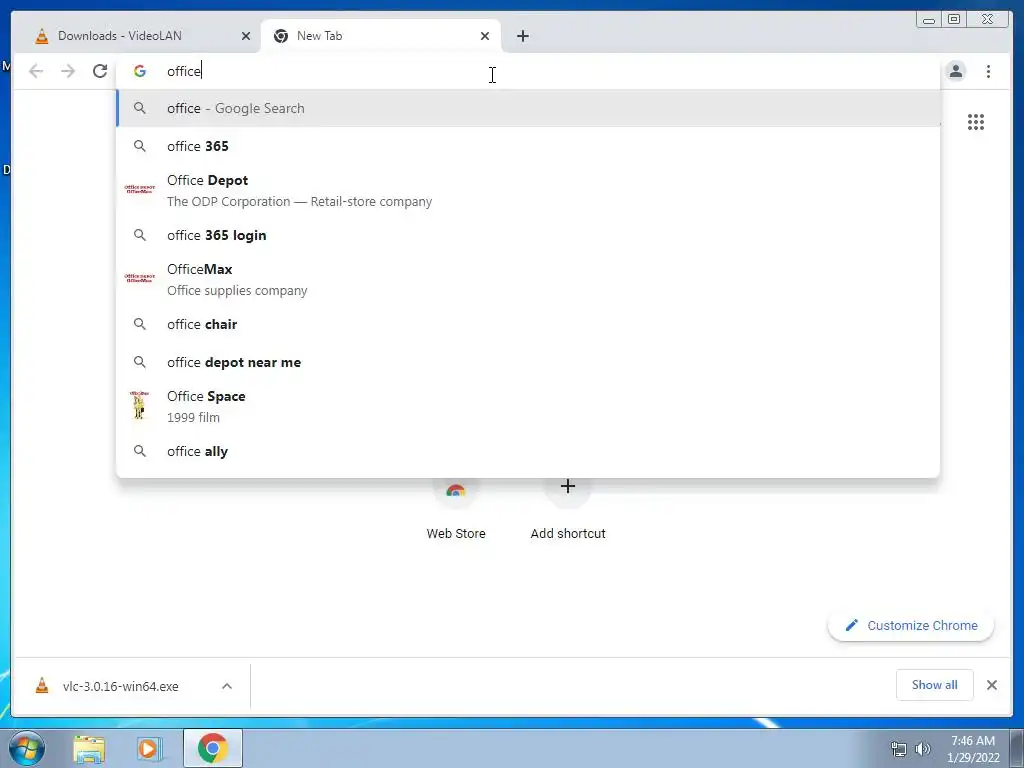
Task: Reload the current page
Action: 100,71
